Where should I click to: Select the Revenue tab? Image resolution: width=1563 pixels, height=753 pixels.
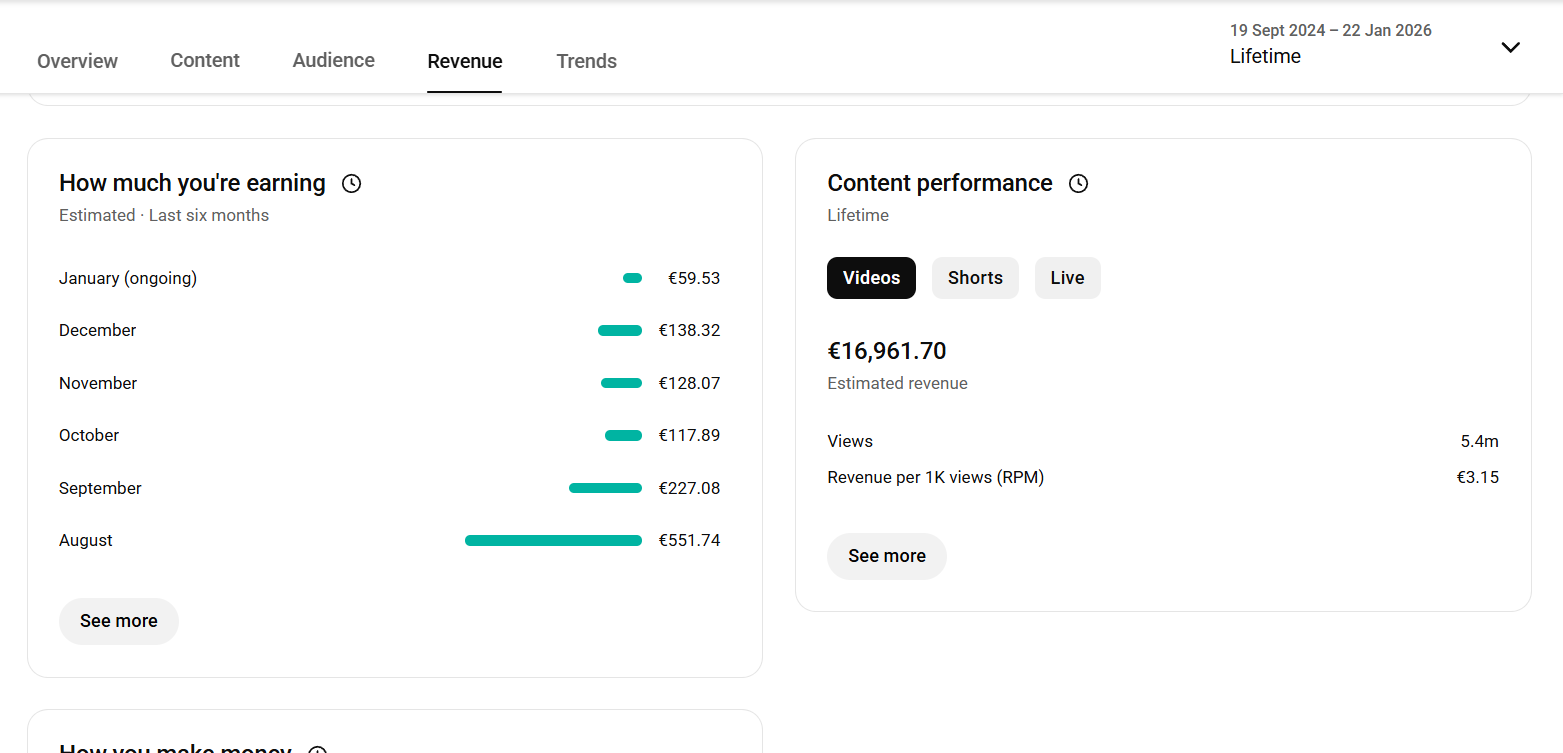coord(465,61)
